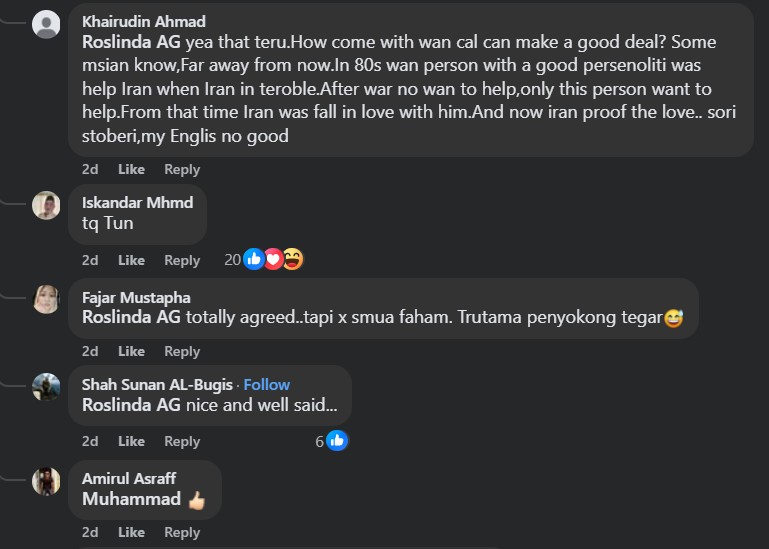The height and width of the screenshot is (549, 769).
Task: Open Shah Sunan AL-Bugis's avatar
Action: 46,387
